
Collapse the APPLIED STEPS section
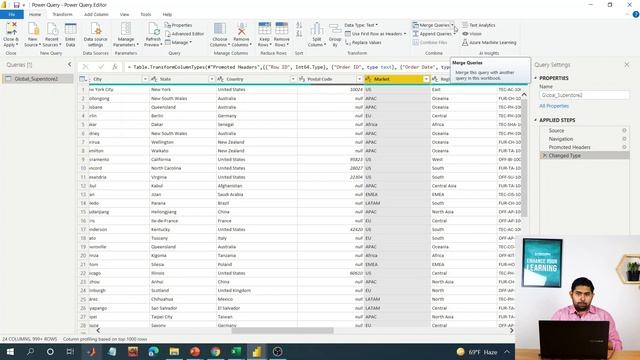click(536, 120)
